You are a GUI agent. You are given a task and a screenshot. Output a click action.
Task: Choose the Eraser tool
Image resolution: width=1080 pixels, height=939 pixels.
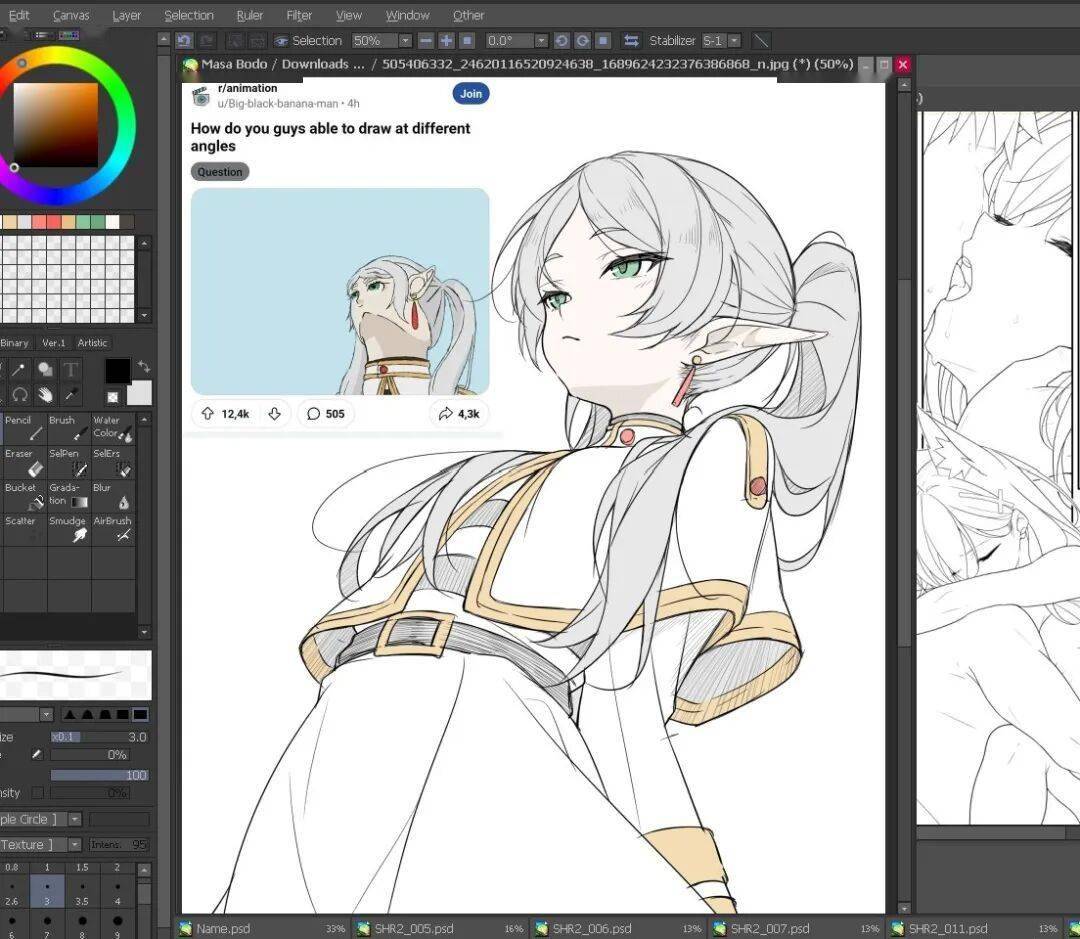[x=23, y=462]
